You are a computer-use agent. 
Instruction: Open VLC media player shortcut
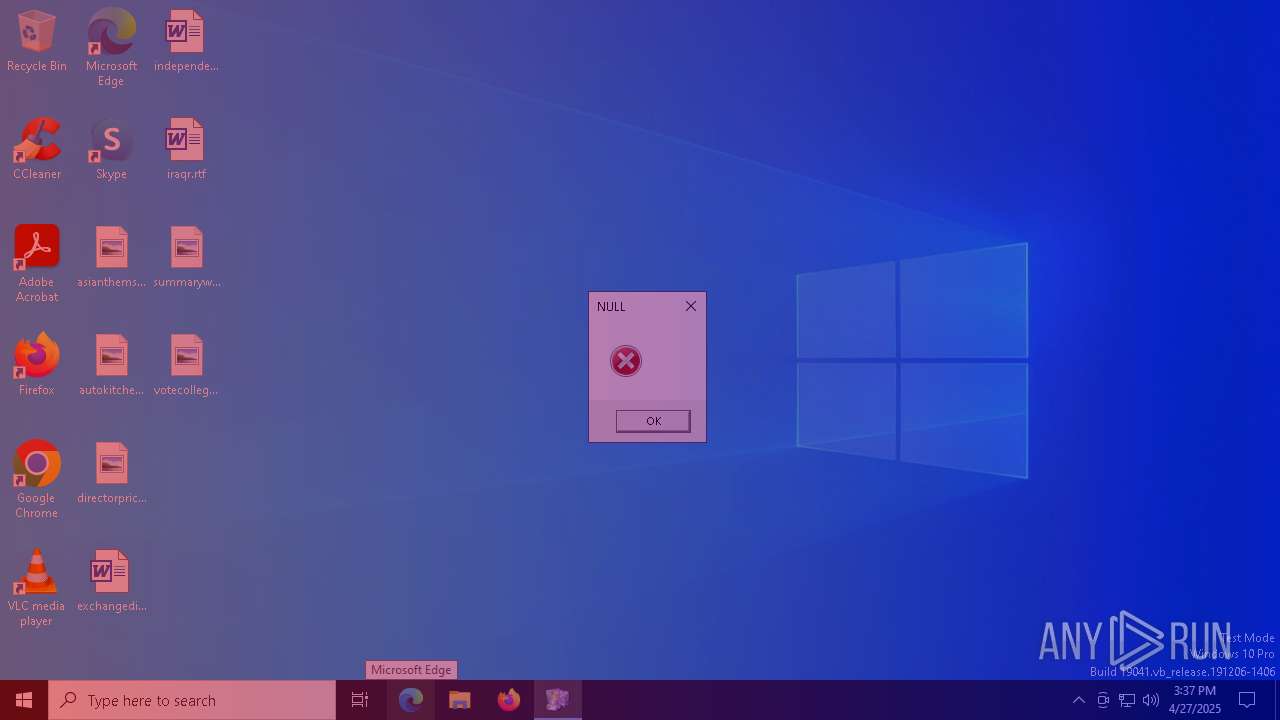(37, 587)
